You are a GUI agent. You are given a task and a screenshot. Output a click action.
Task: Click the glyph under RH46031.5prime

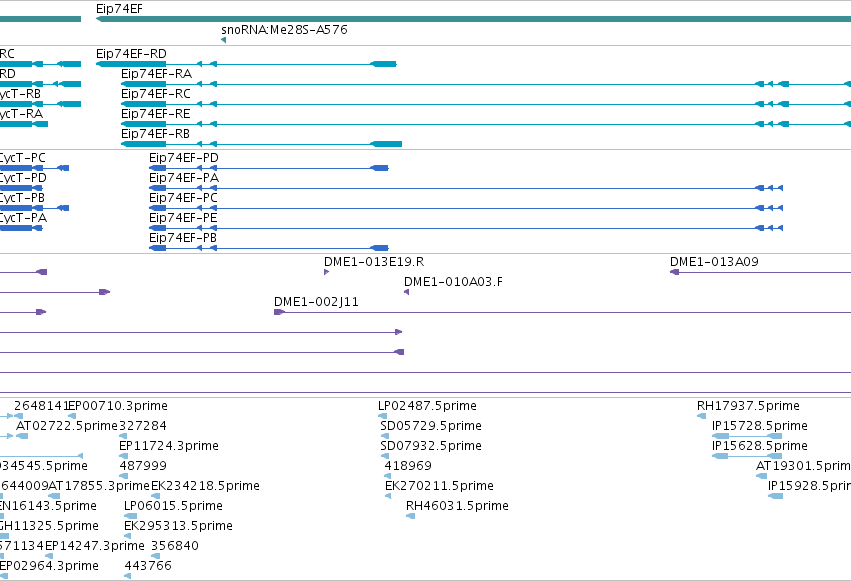pyautogui.click(x=410, y=516)
